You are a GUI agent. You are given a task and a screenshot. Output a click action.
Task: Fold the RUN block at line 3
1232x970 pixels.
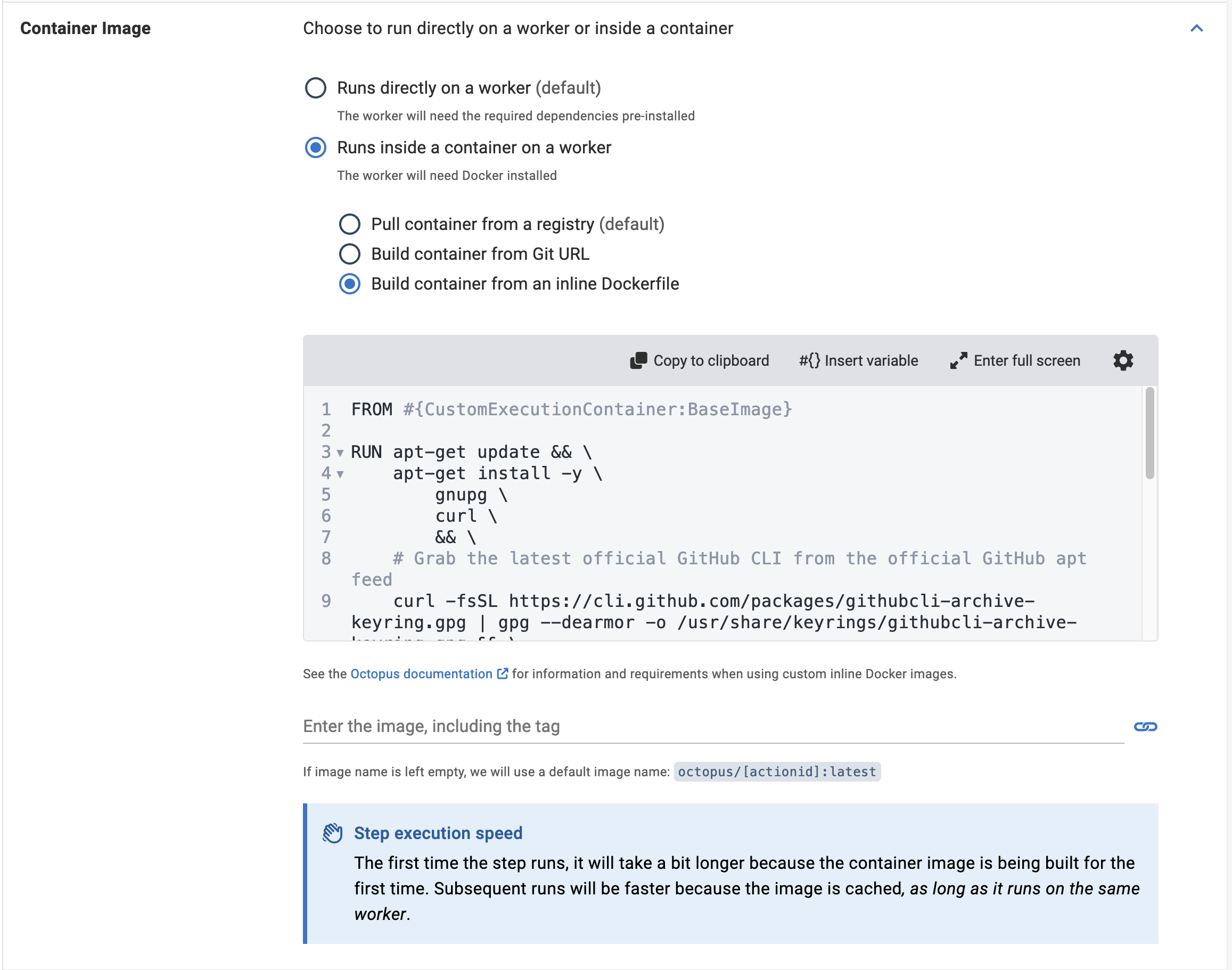point(340,453)
